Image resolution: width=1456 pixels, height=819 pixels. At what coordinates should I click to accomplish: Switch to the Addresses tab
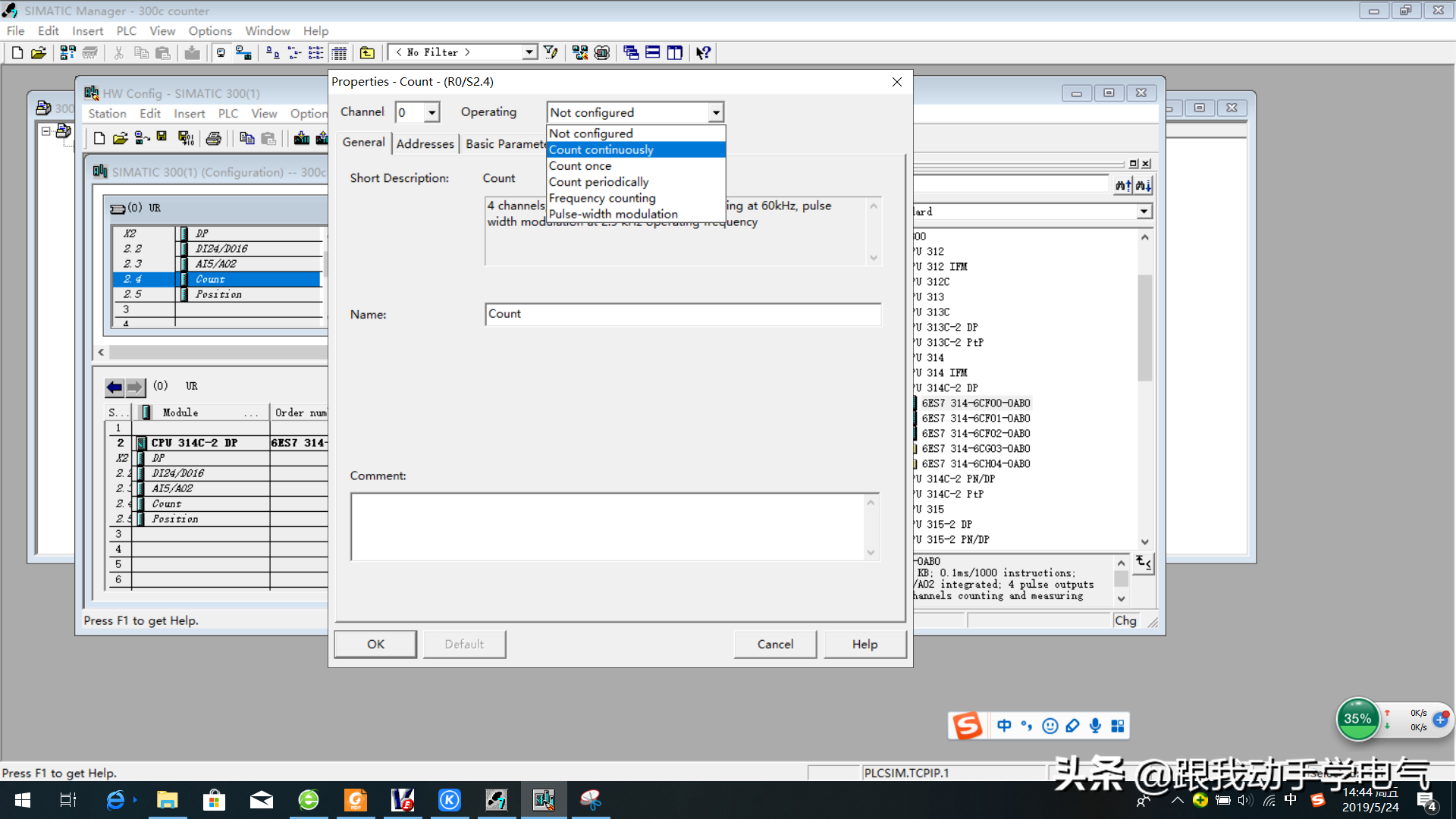click(x=425, y=143)
